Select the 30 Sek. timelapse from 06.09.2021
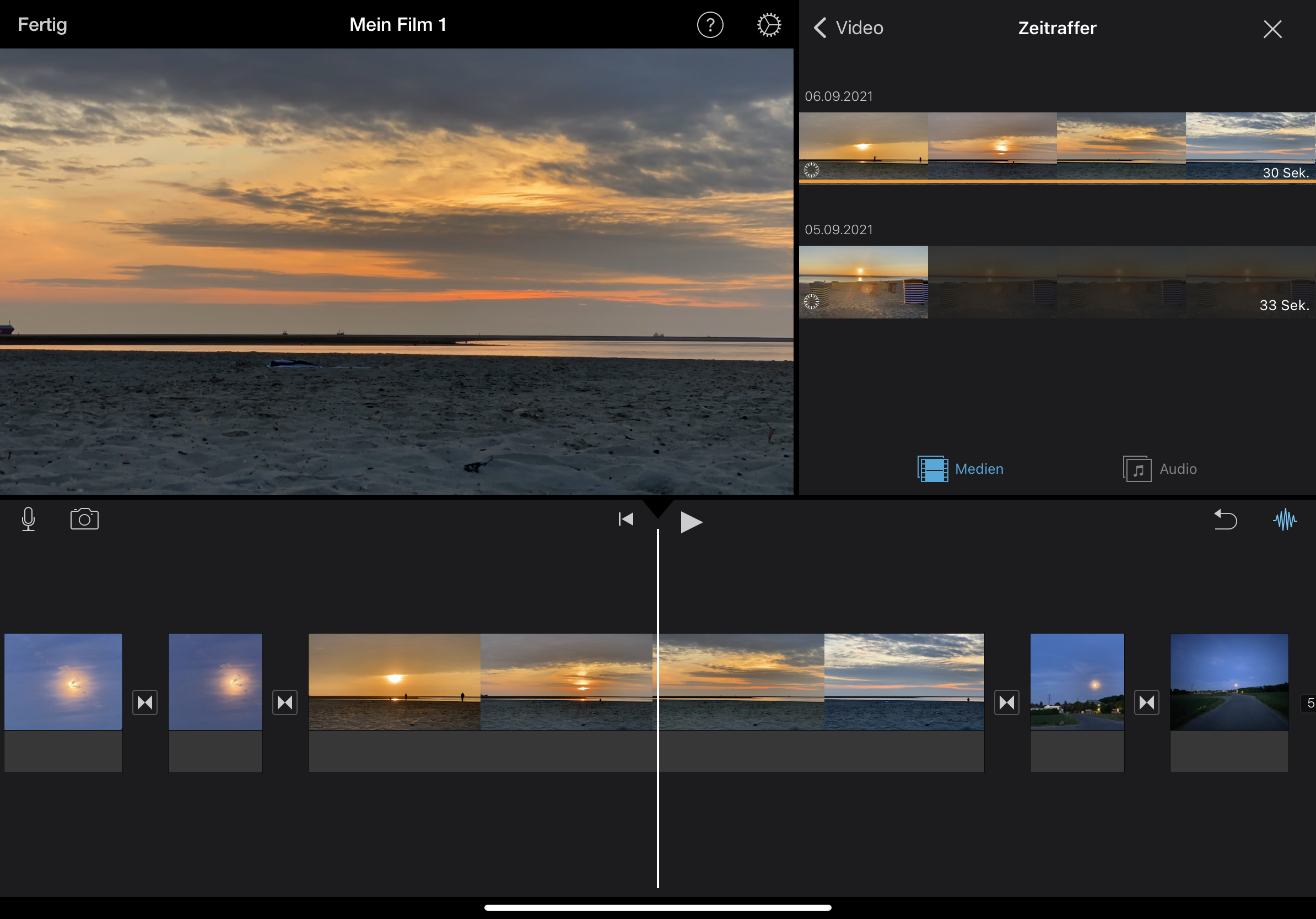Image resolution: width=1316 pixels, height=919 pixels. click(1056, 146)
